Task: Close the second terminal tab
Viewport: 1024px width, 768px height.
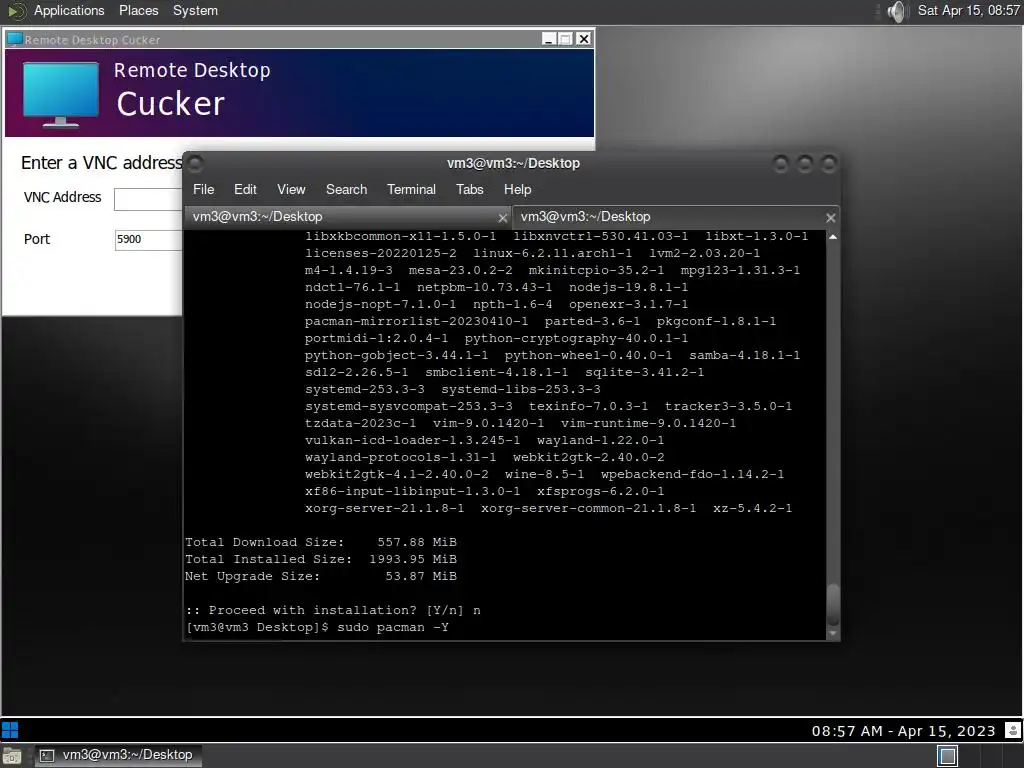Action: [x=830, y=218]
